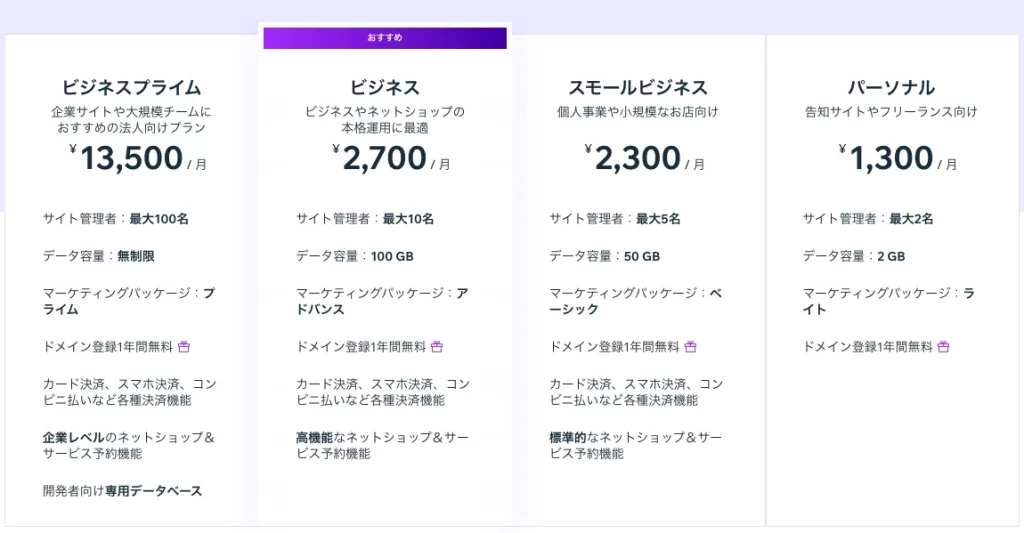Viewport: 1024px width, 533px height.
Task: Click the スモールビジネス plan heading
Action: pos(638,87)
